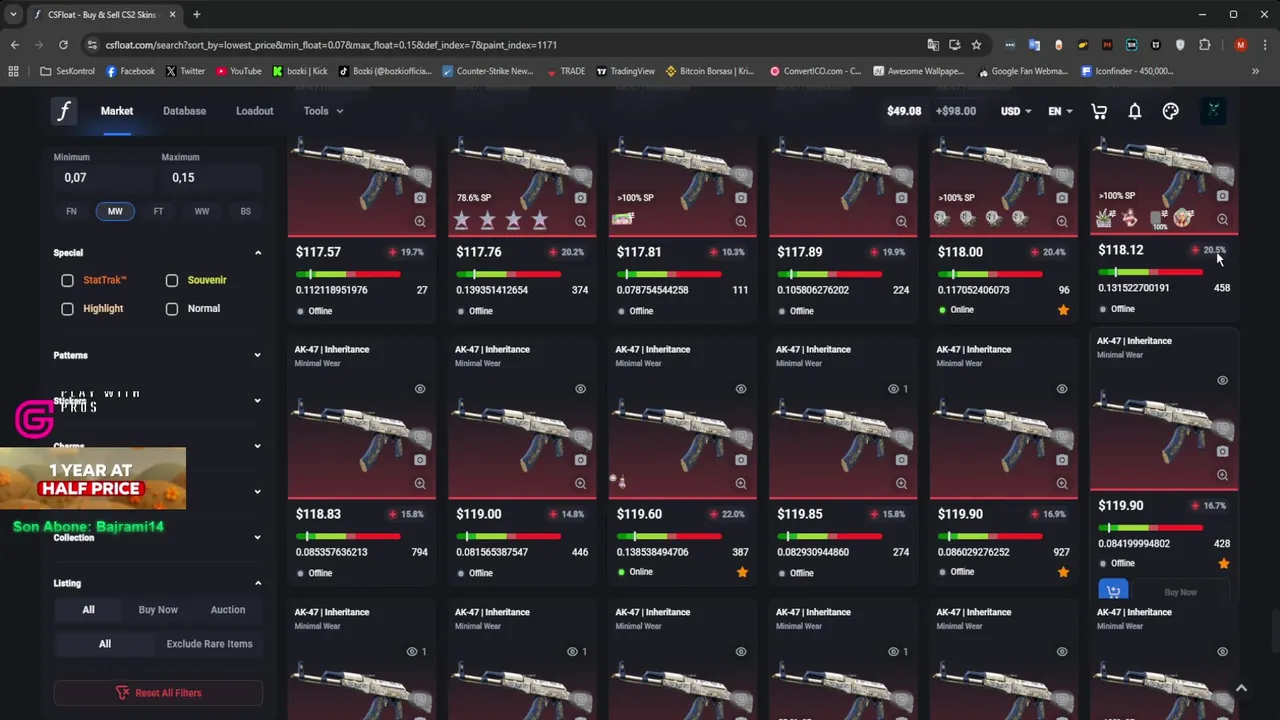Screen dimensions: 1280x720
Task: Go back using the browser back arrow
Action: pyautogui.click(x=14, y=45)
